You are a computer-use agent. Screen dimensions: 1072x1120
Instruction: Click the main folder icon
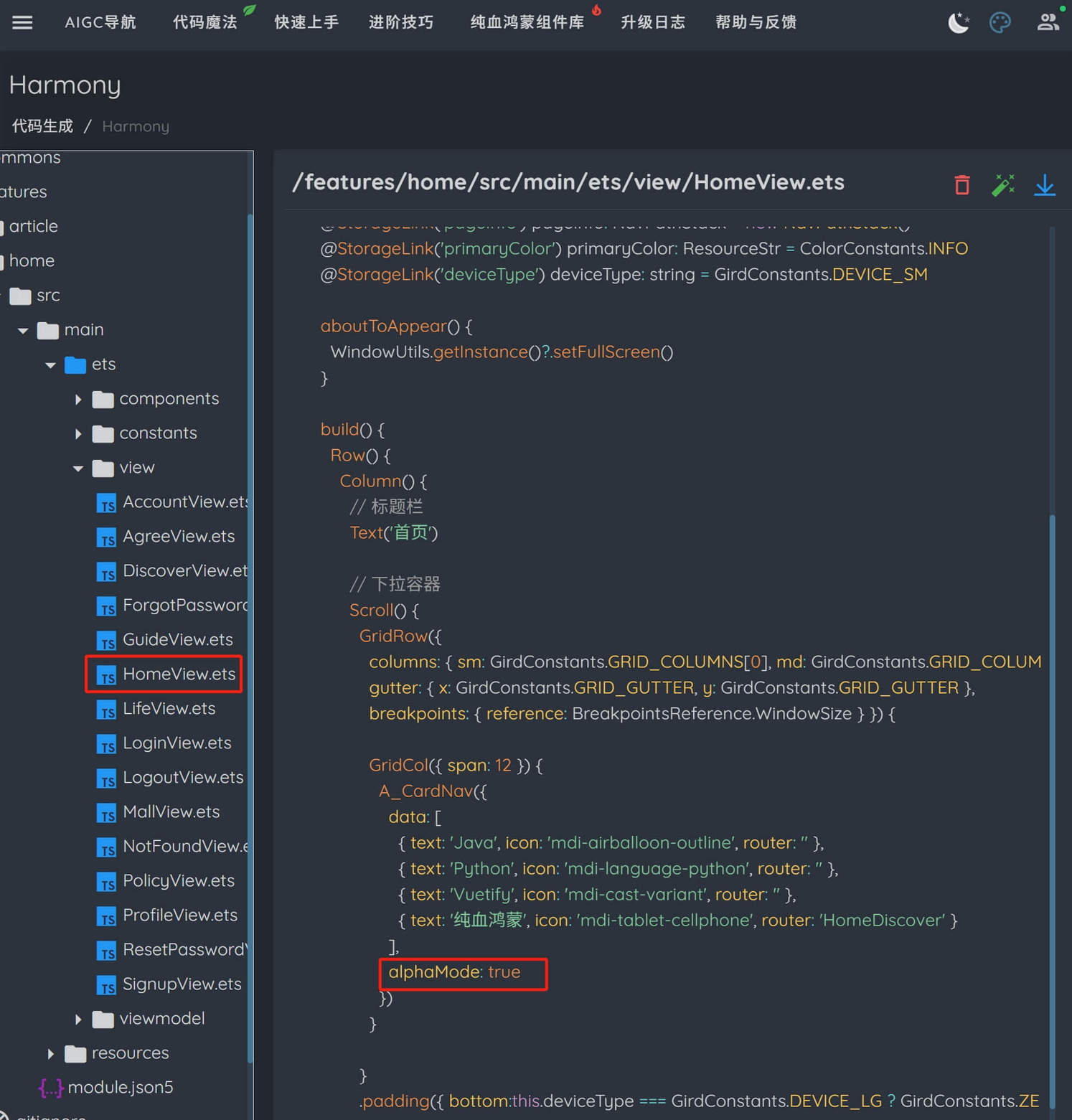point(48,331)
